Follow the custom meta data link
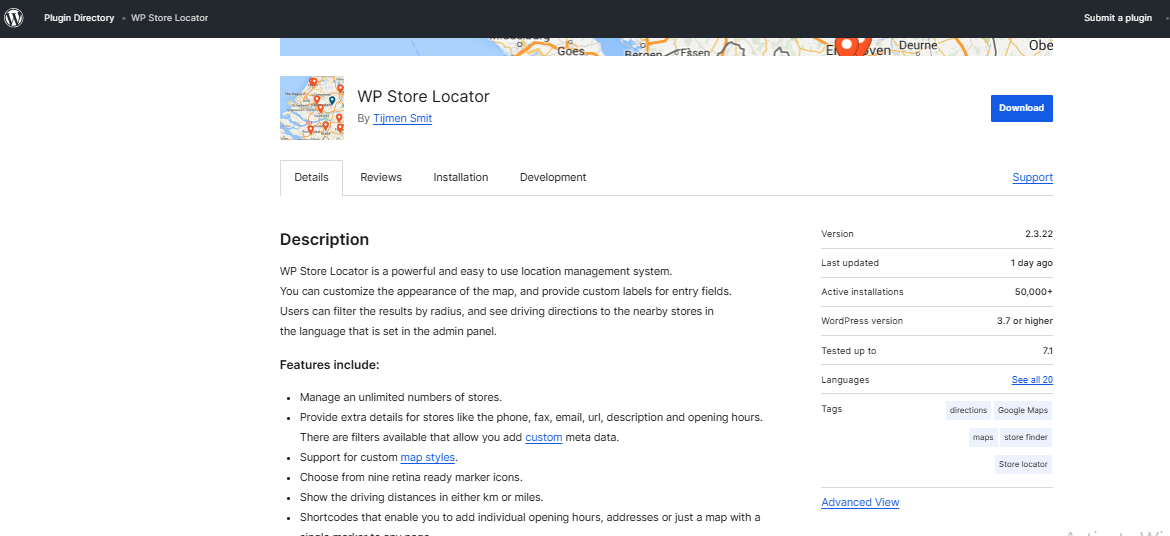Viewport: 1170px width, 536px height. pos(543,437)
